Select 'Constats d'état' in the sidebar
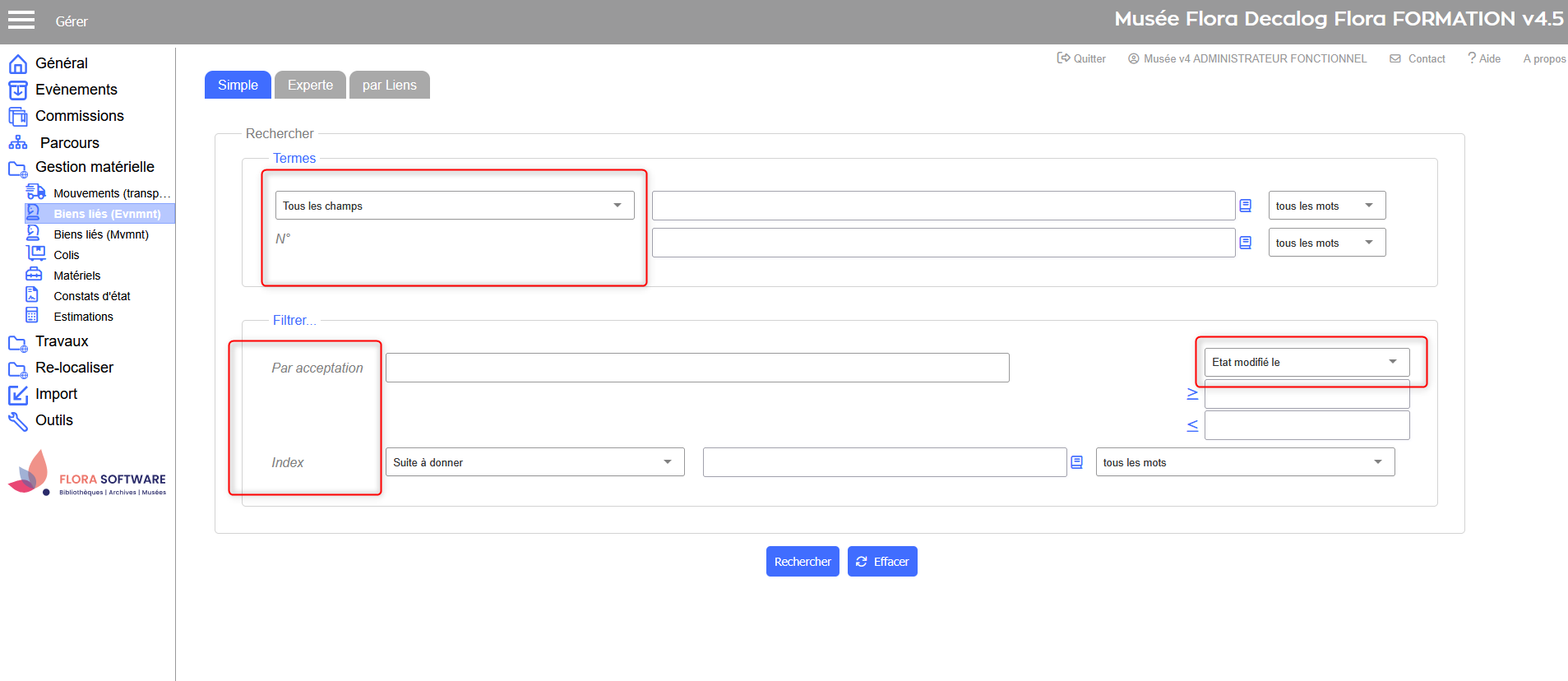 click(x=91, y=296)
